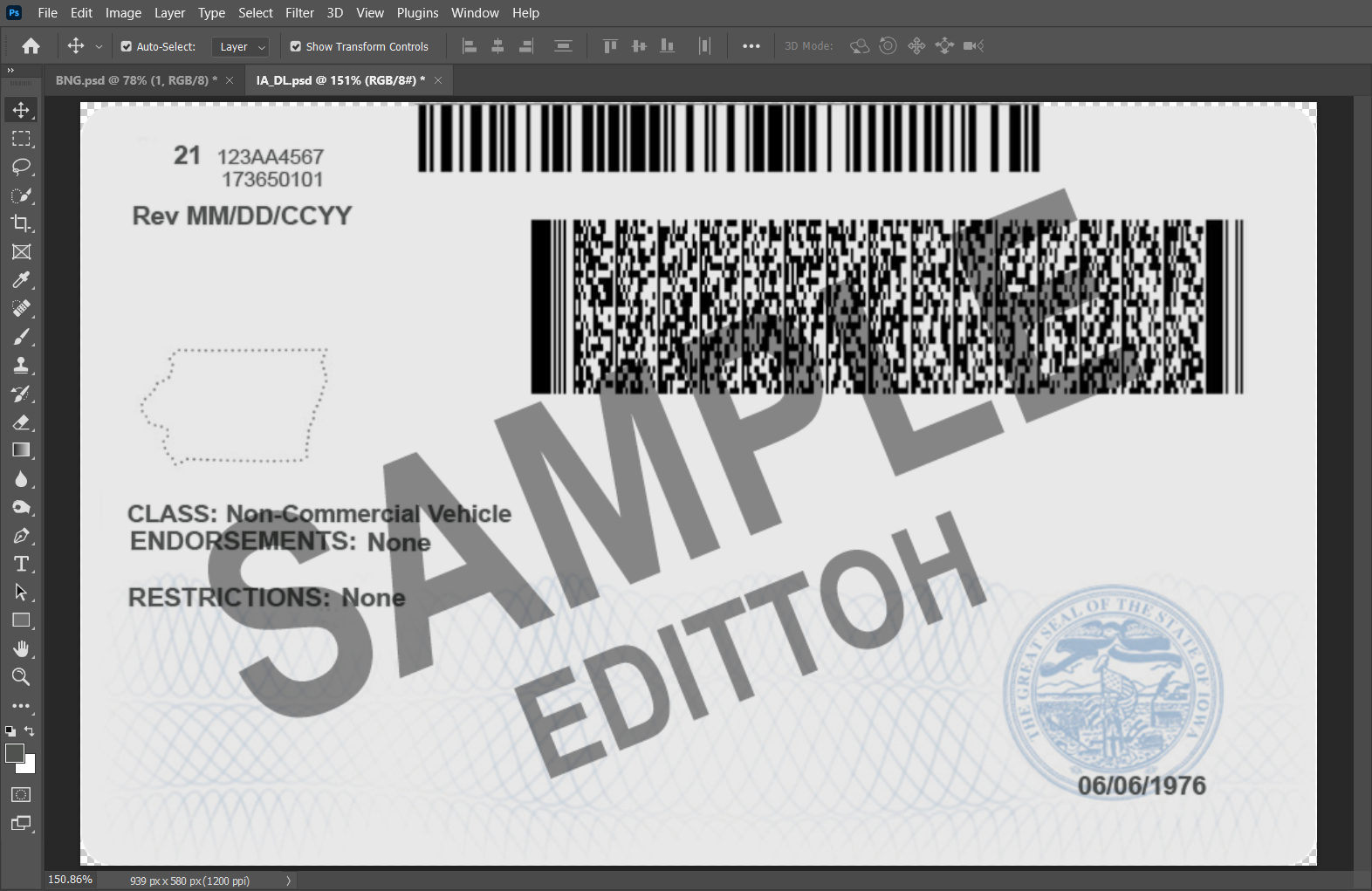This screenshot has width=1372, height=891.
Task: Align bottom edges of layers
Action: tap(667, 46)
